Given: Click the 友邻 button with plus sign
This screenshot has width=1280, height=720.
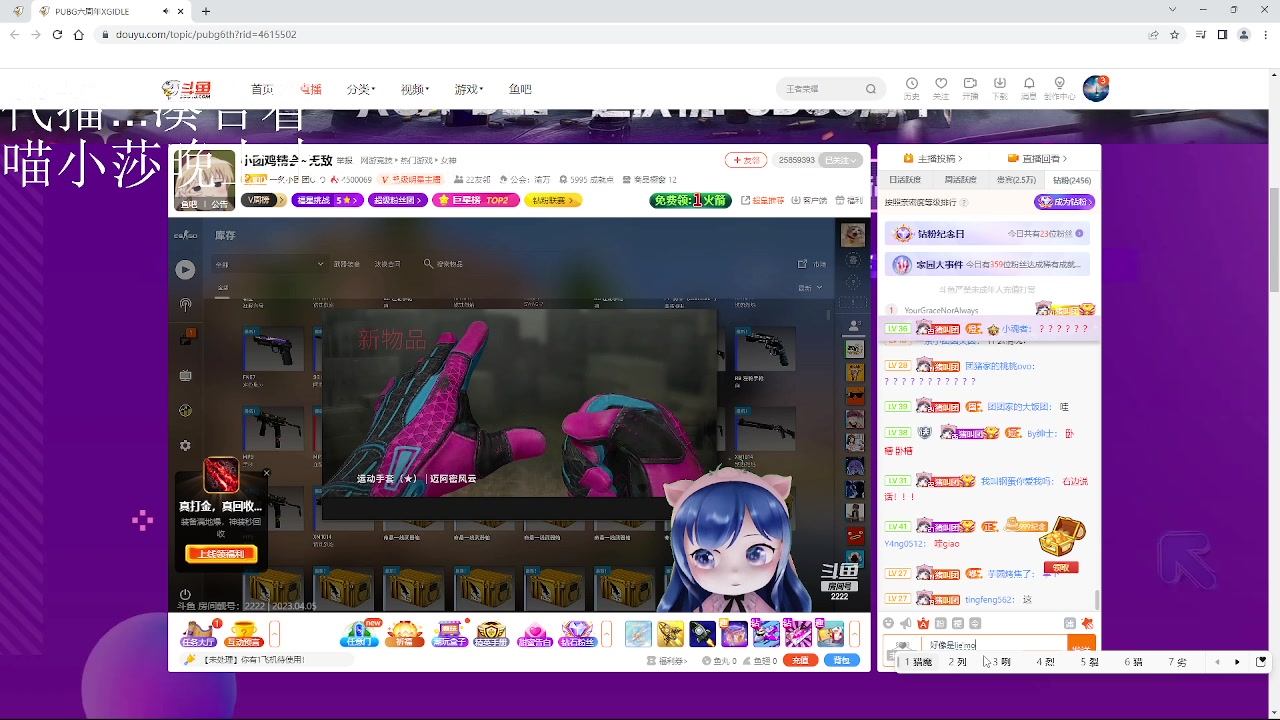Looking at the screenshot, I should coord(745,160).
